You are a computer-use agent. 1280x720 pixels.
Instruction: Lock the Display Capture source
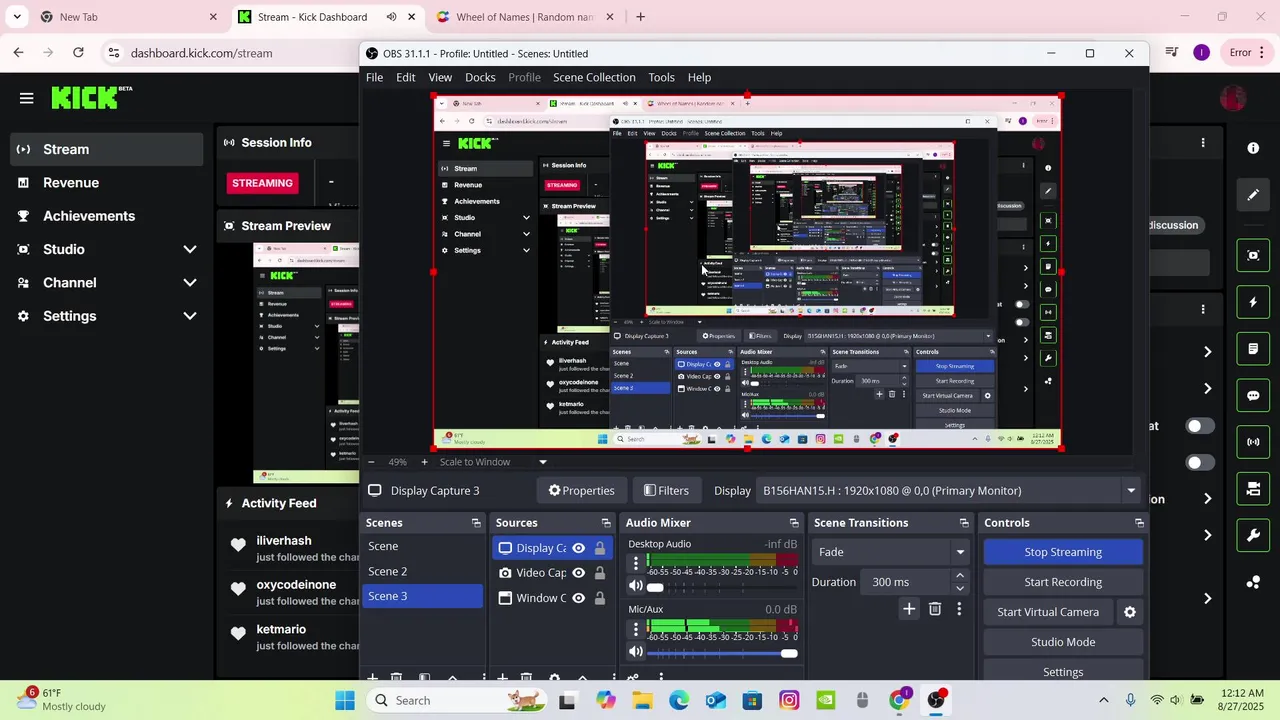coord(600,548)
